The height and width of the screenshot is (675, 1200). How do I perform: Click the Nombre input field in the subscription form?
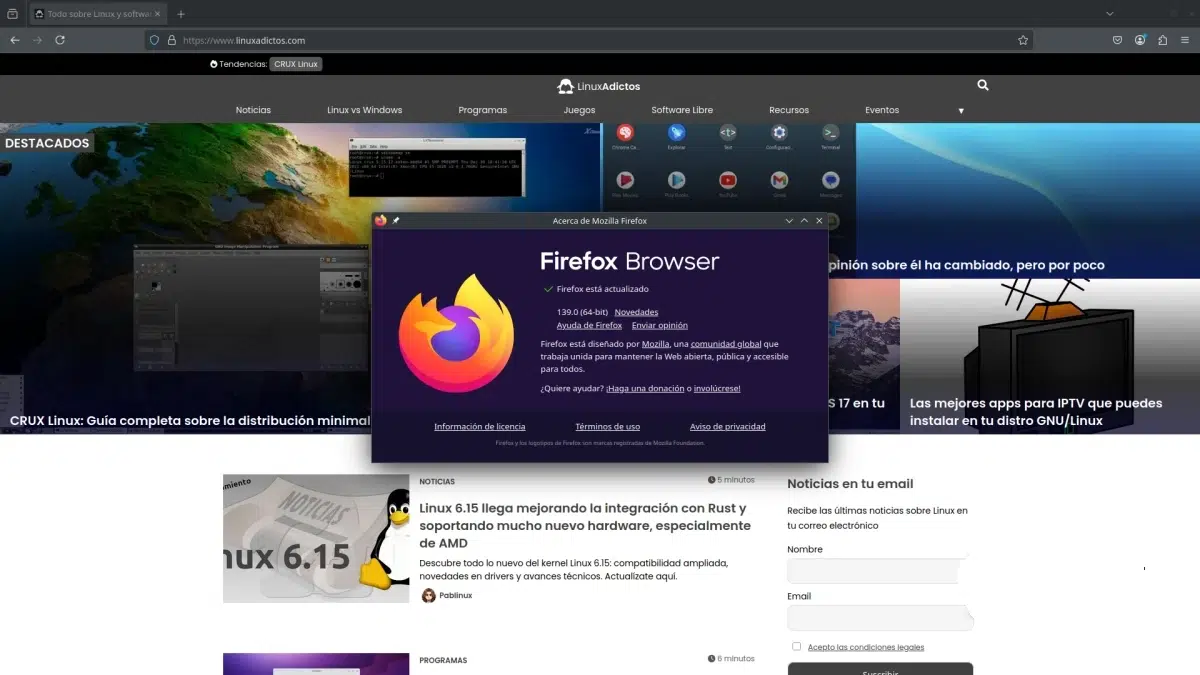coord(875,570)
